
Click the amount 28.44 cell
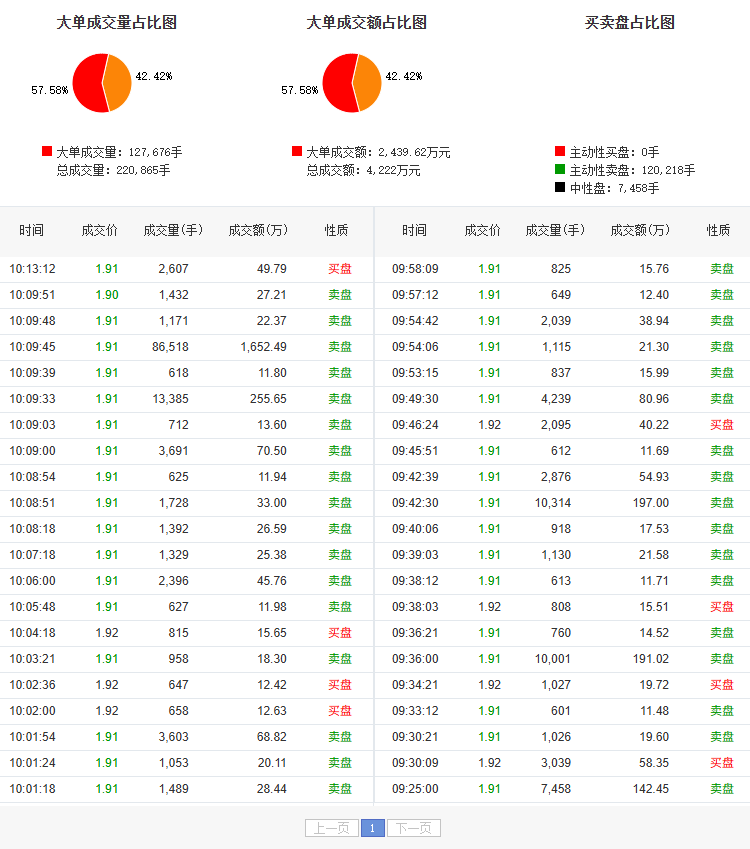click(x=272, y=789)
